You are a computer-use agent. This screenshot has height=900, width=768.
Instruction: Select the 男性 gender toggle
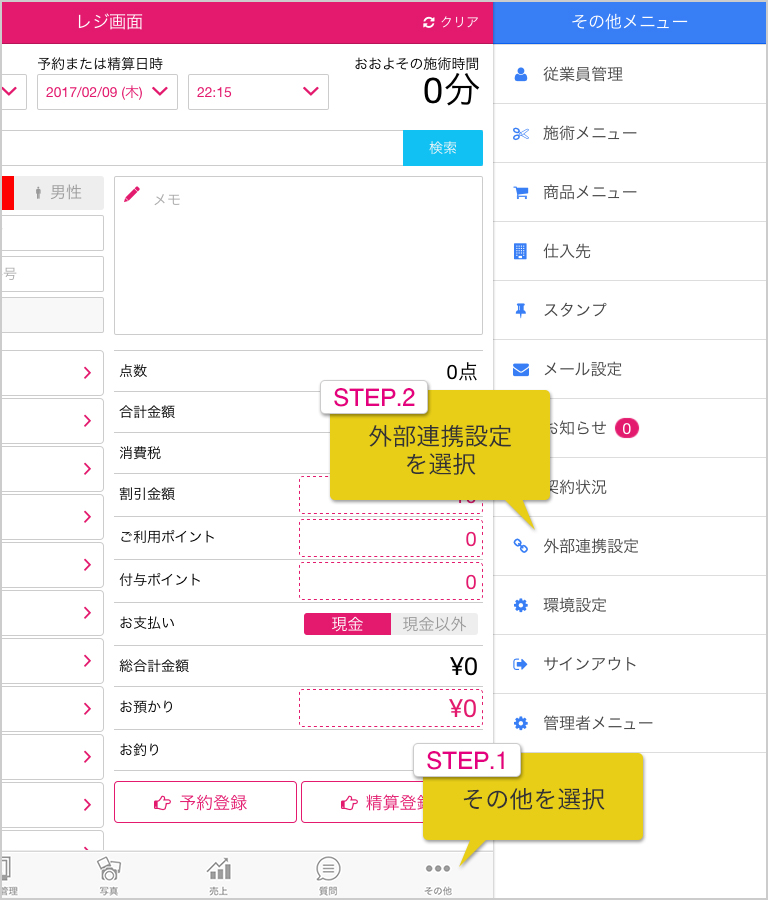pos(59,192)
